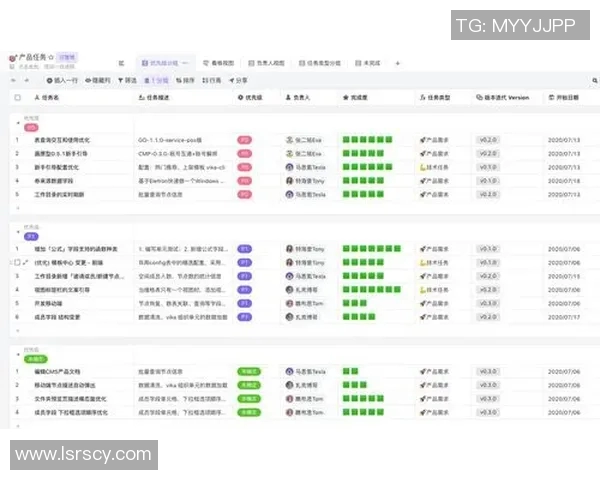
Task: Click 技术任务 type in purple group row 4
Action: coord(434,290)
